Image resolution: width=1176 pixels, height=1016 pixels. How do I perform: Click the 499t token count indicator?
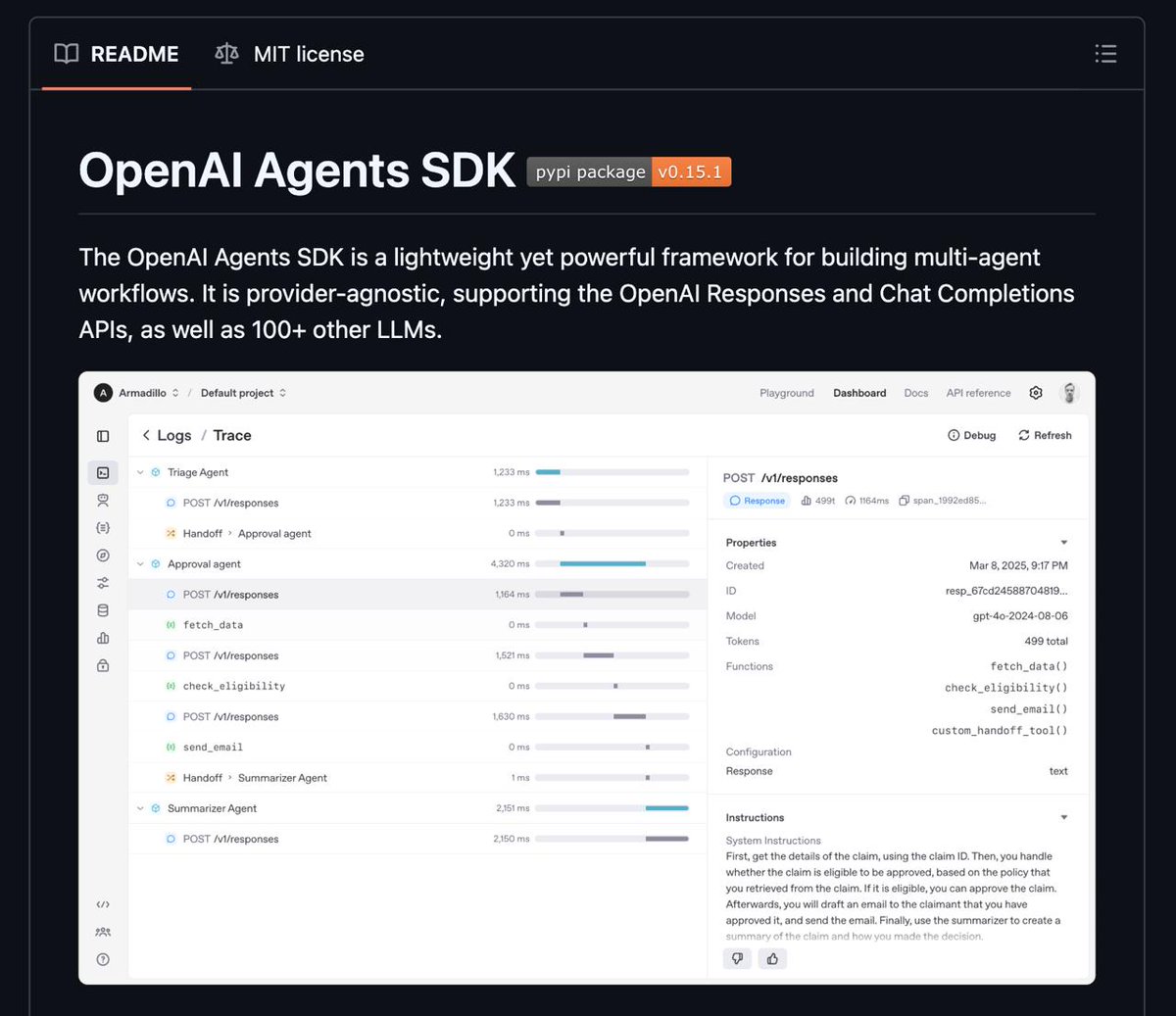tap(818, 501)
